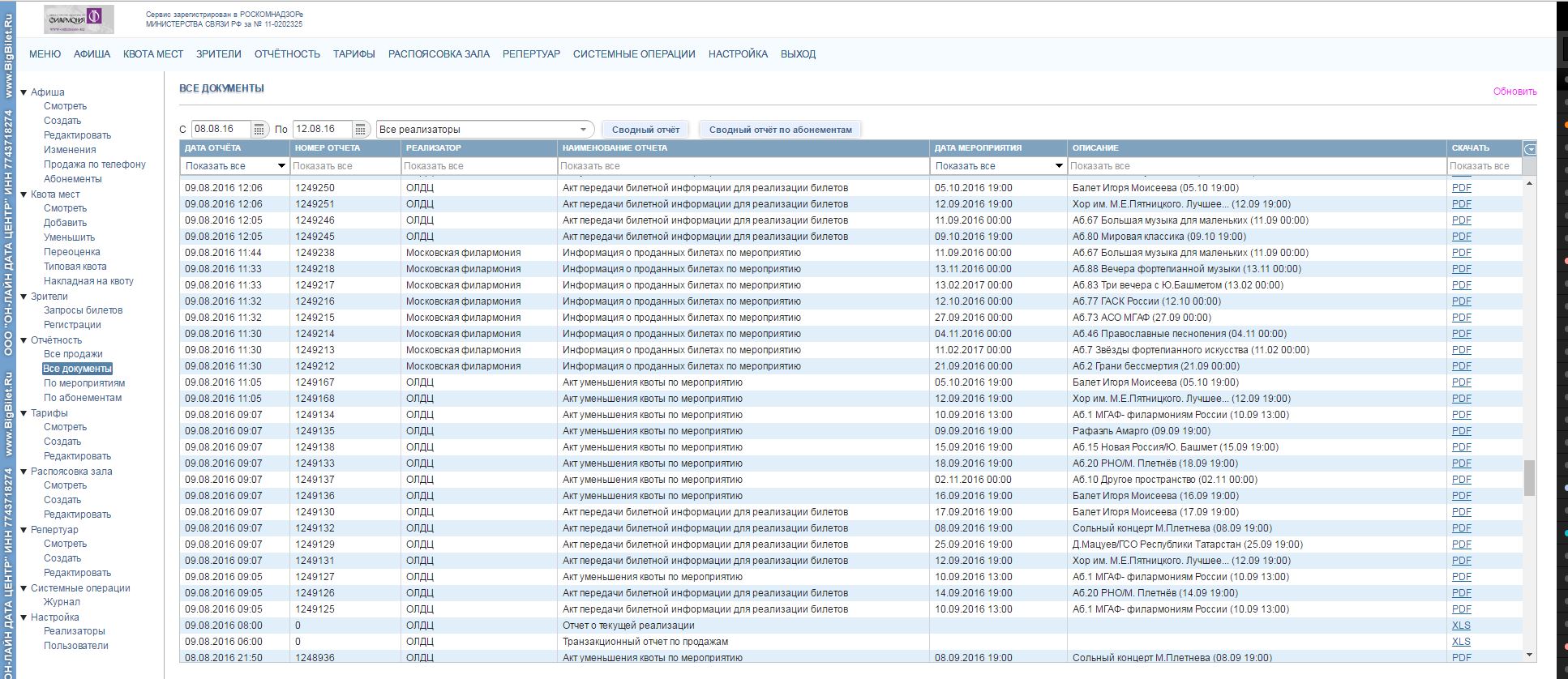Open the ОТЧЁТНОСТЬ menu

pos(287,54)
